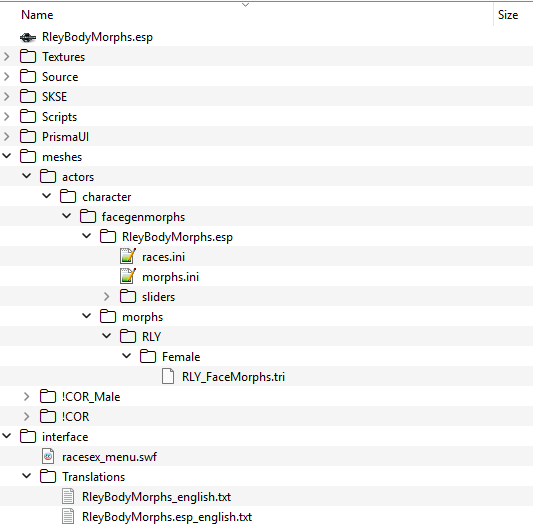Sort by the Name column header
The width and height of the screenshot is (533, 527).
pyautogui.click(x=37, y=15)
